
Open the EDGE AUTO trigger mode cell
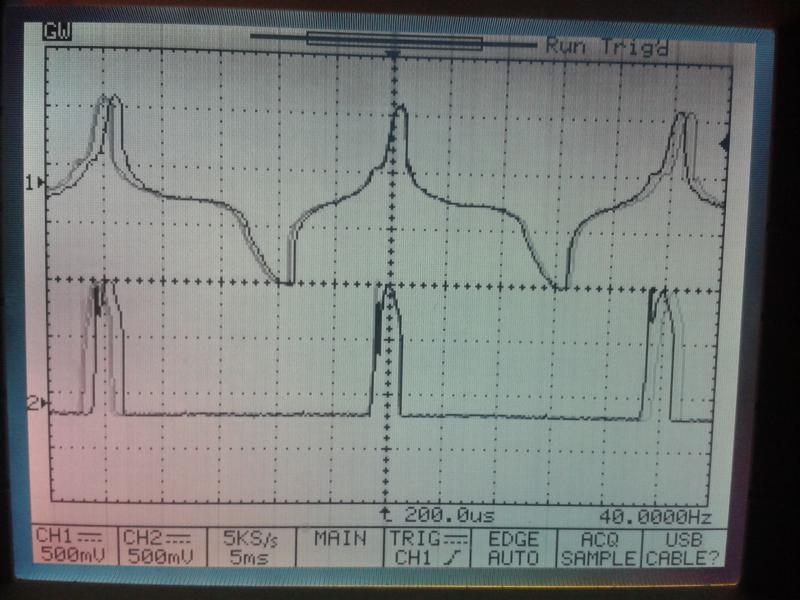click(x=513, y=547)
